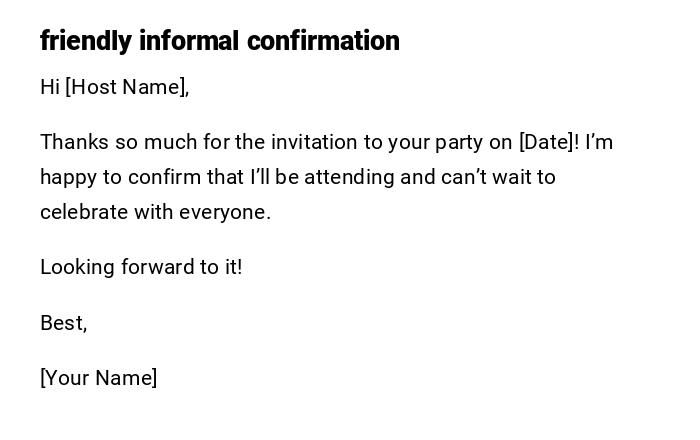Click the "Looking forward to it!" line

pos(141,267)
